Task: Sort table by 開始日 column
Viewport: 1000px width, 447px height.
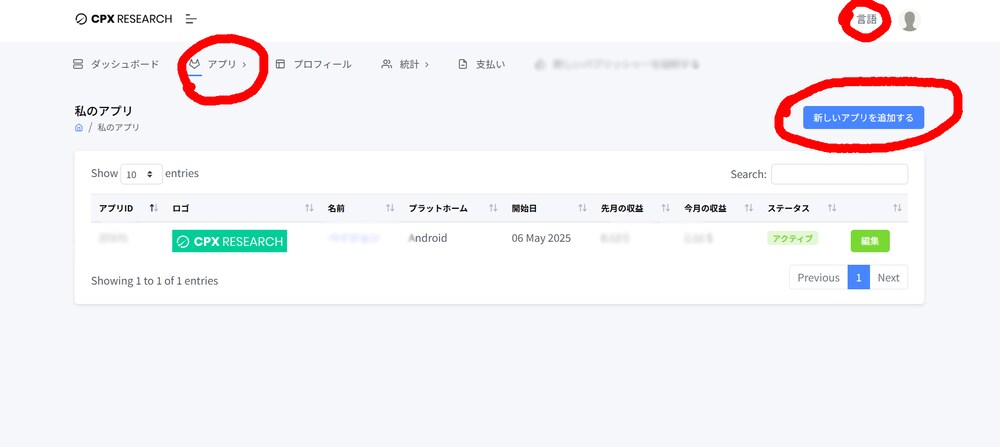Action: [x=548, y=208]
